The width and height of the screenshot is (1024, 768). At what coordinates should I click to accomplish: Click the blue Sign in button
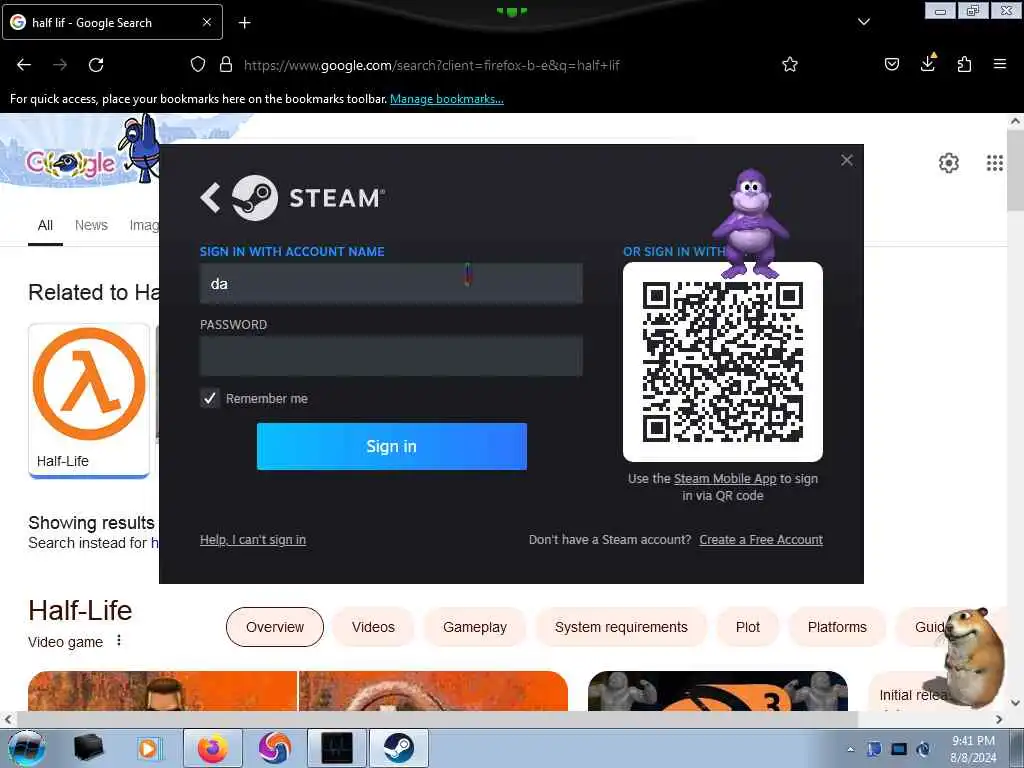[x=391, y=446]
